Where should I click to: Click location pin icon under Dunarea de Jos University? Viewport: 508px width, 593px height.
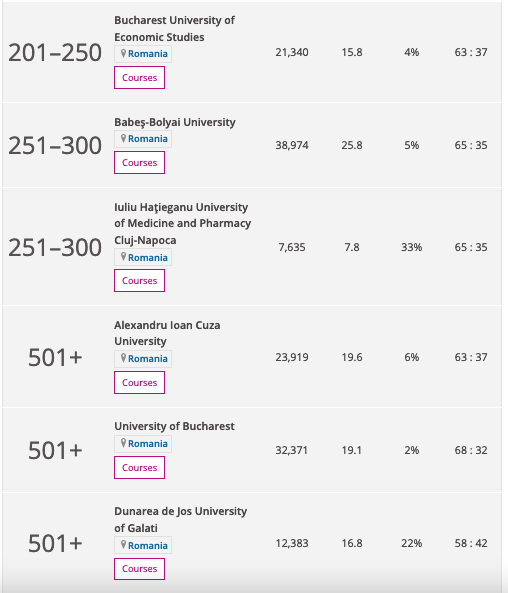point(123,545)
